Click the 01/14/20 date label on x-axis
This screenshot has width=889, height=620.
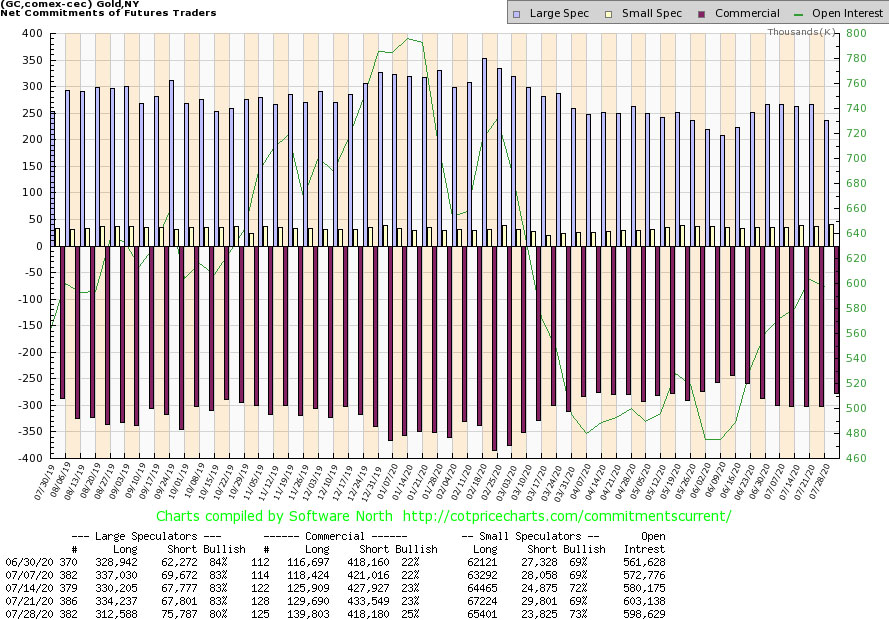(x=402, y=481)
